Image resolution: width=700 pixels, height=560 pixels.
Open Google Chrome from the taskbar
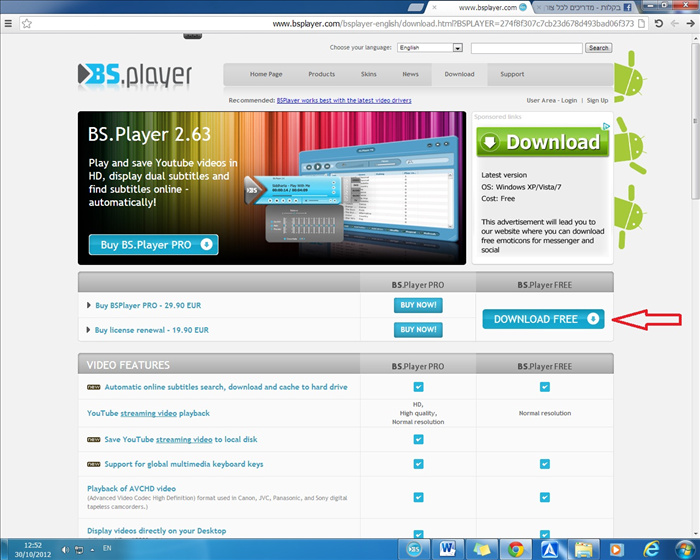click(516, 549)
